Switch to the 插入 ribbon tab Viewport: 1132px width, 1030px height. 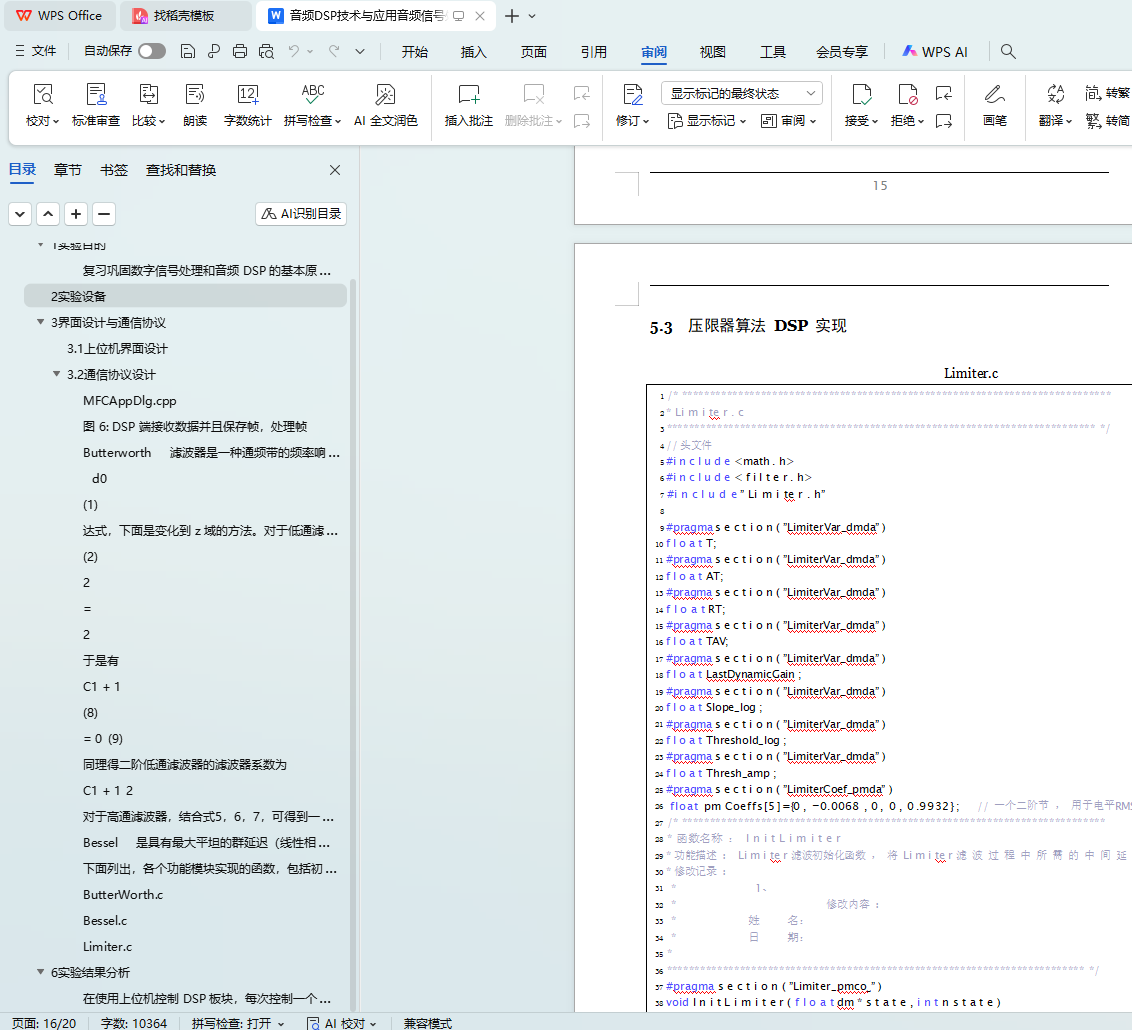click(473, 52)
